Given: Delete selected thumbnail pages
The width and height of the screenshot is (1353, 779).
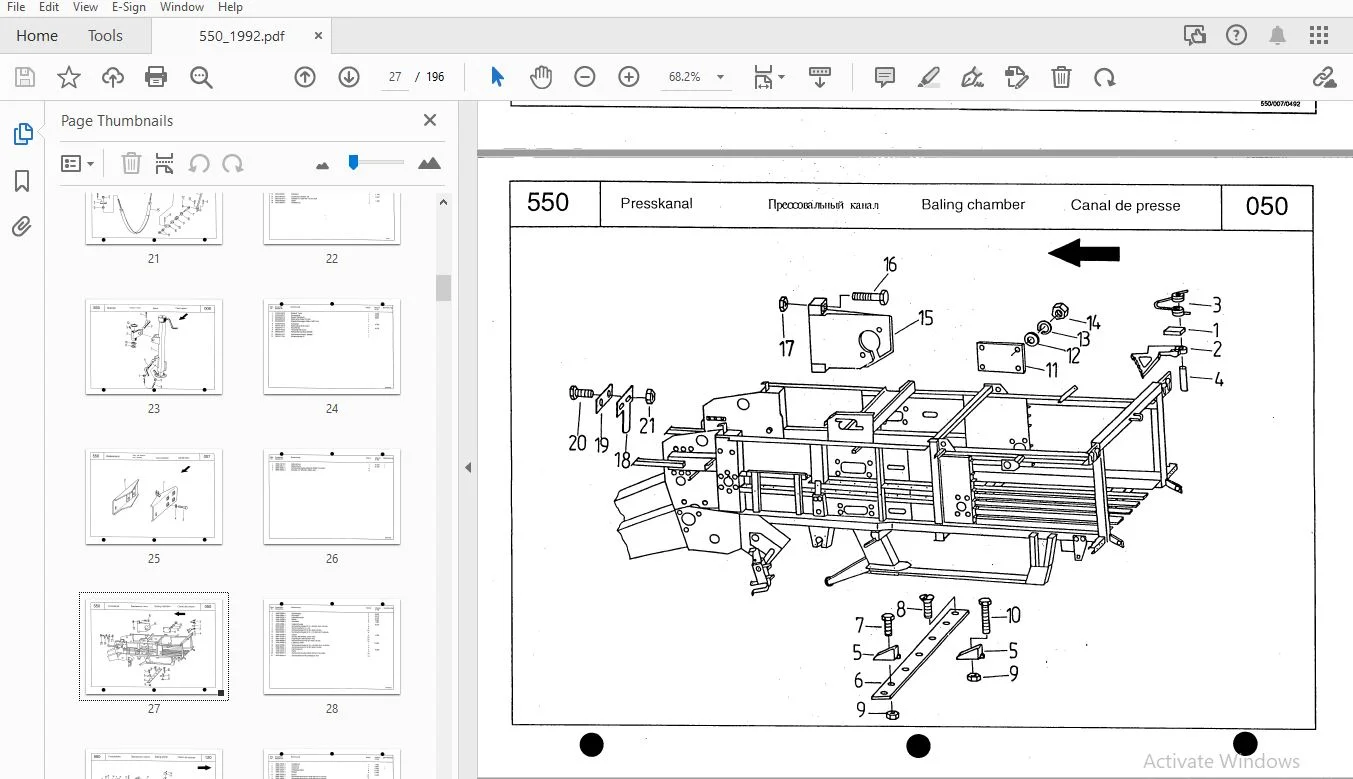Looking at the screenshot, I should tap(131, 163).
